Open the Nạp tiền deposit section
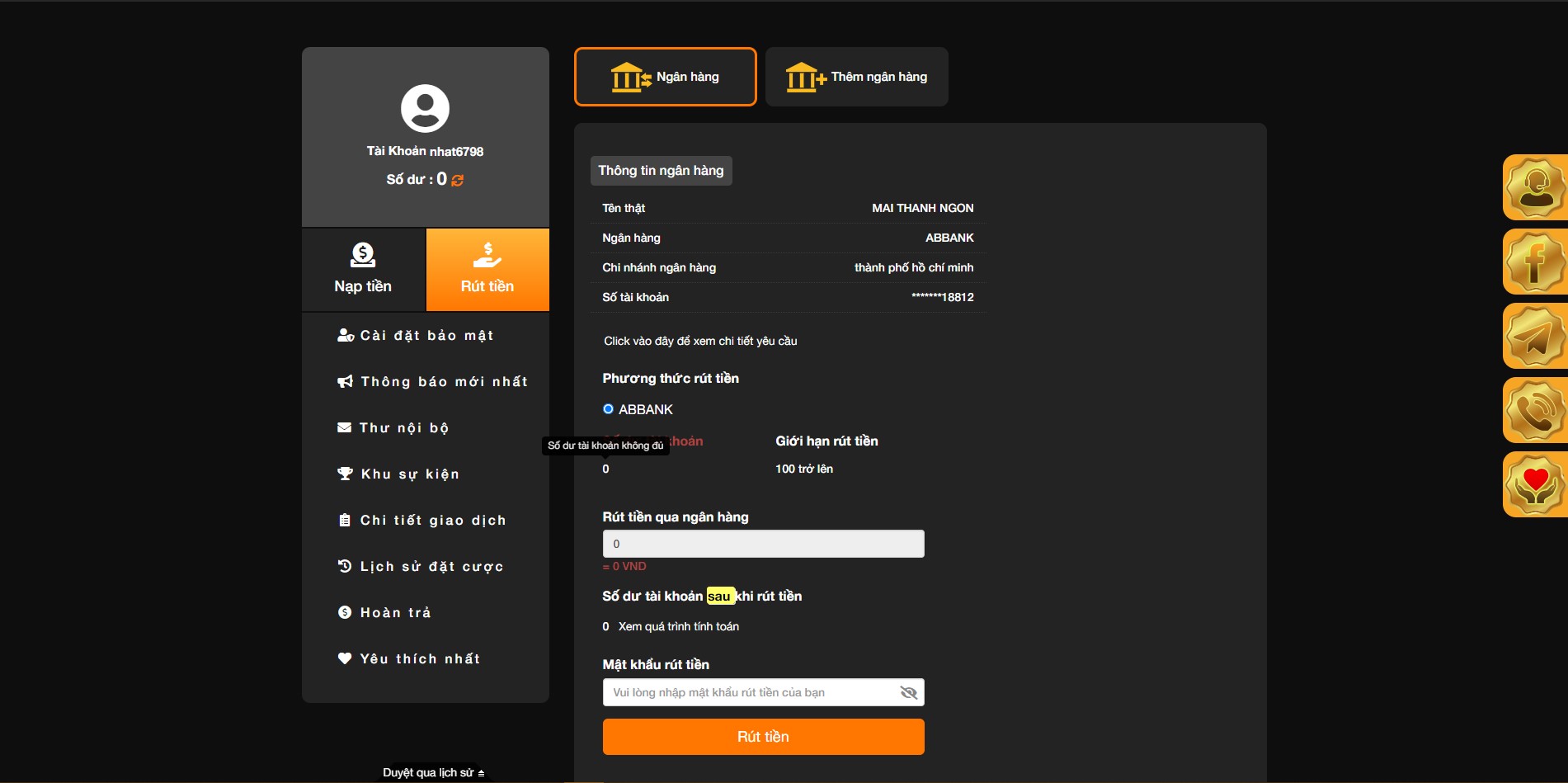This screenshot has height=783, width=1568. (363, 270)
